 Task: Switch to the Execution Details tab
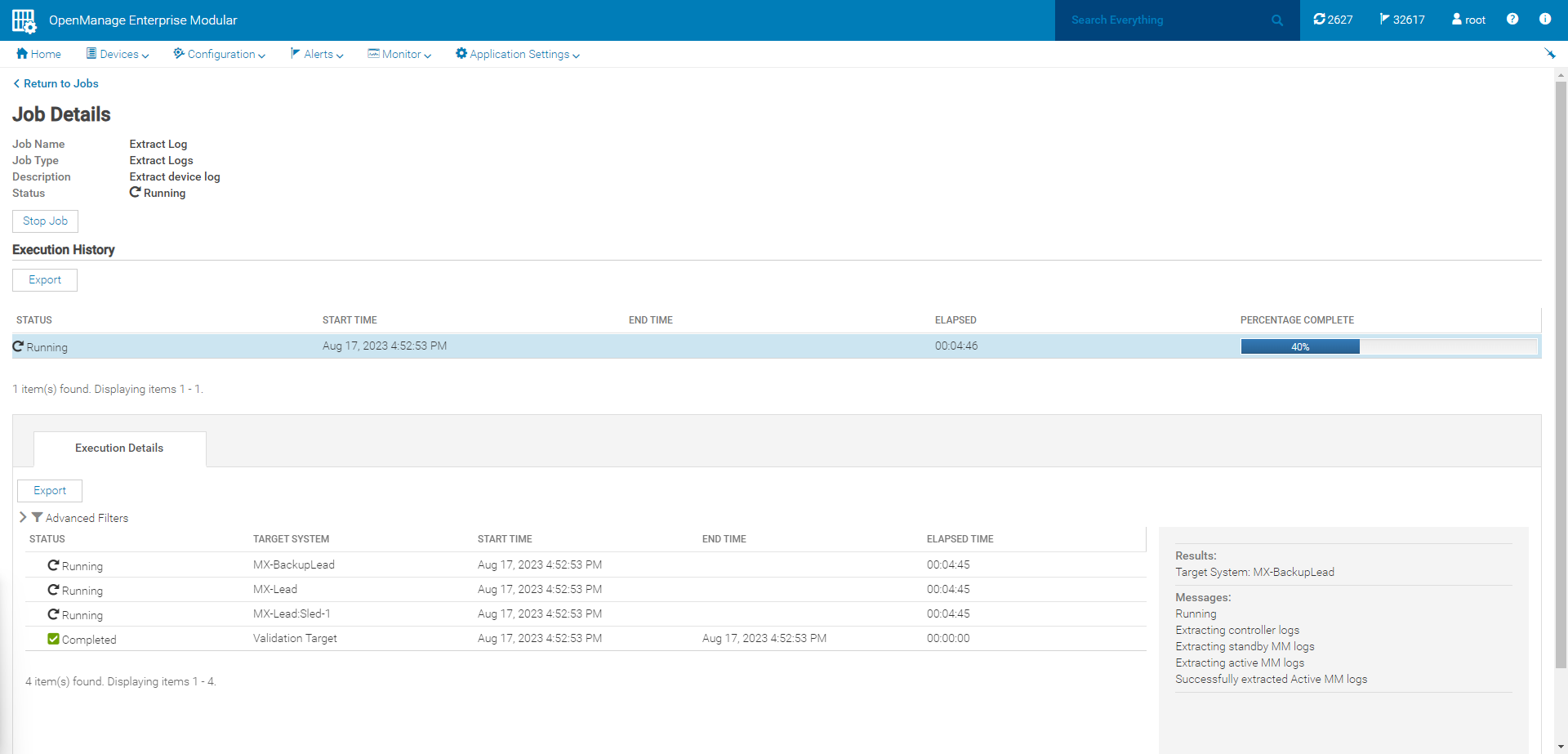point(118,448)
